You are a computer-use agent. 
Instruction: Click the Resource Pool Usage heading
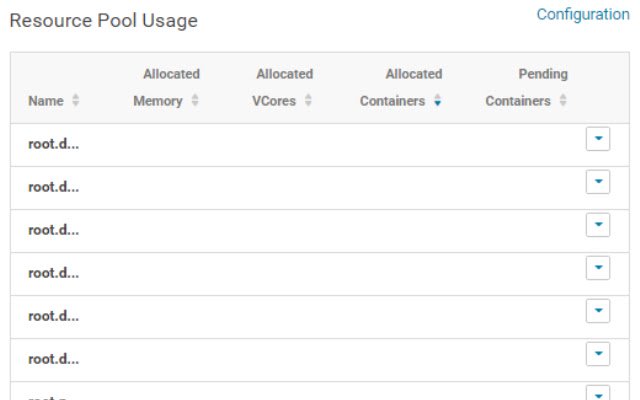[x=104, y=21]
